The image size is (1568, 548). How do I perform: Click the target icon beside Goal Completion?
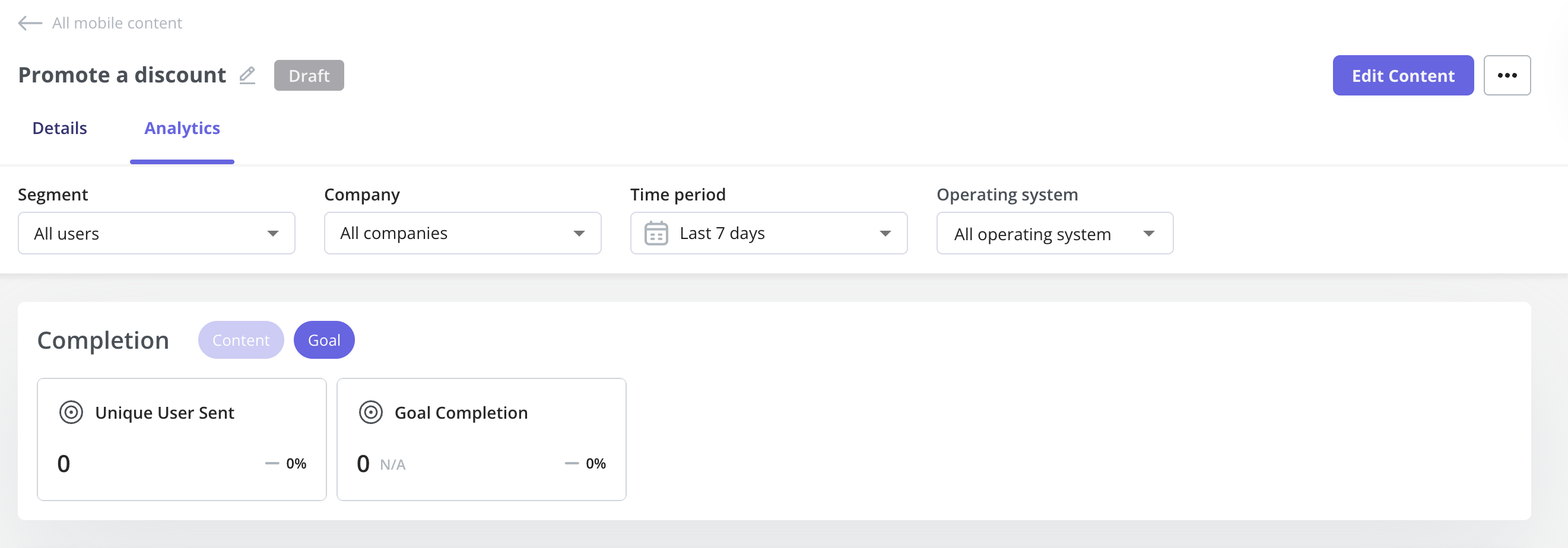370,412
